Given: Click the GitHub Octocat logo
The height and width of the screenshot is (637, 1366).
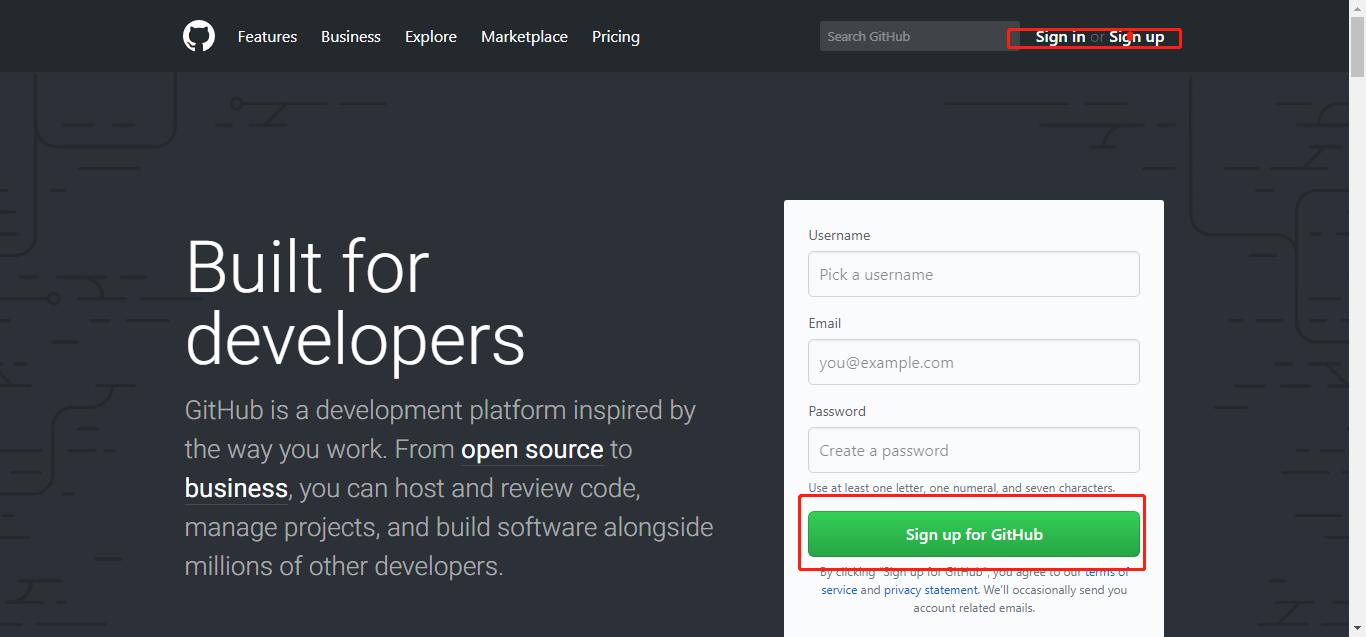Looking at the screenshot, I should 199,37.
